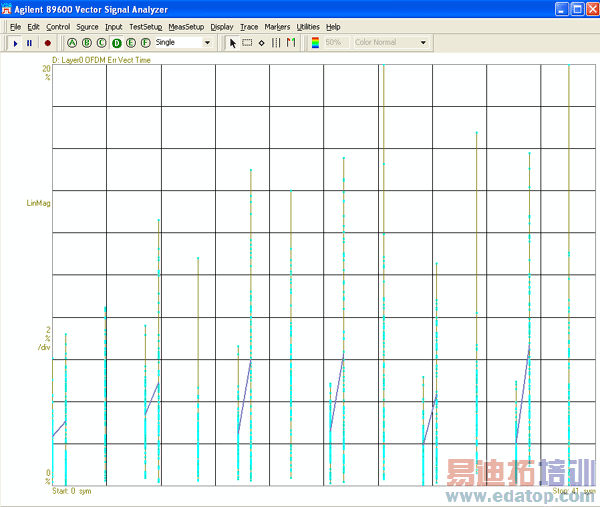Minimize the Vector Signal Analyzer window
Image resolution: width=600 pixels, height=507 pixels.
561,9
